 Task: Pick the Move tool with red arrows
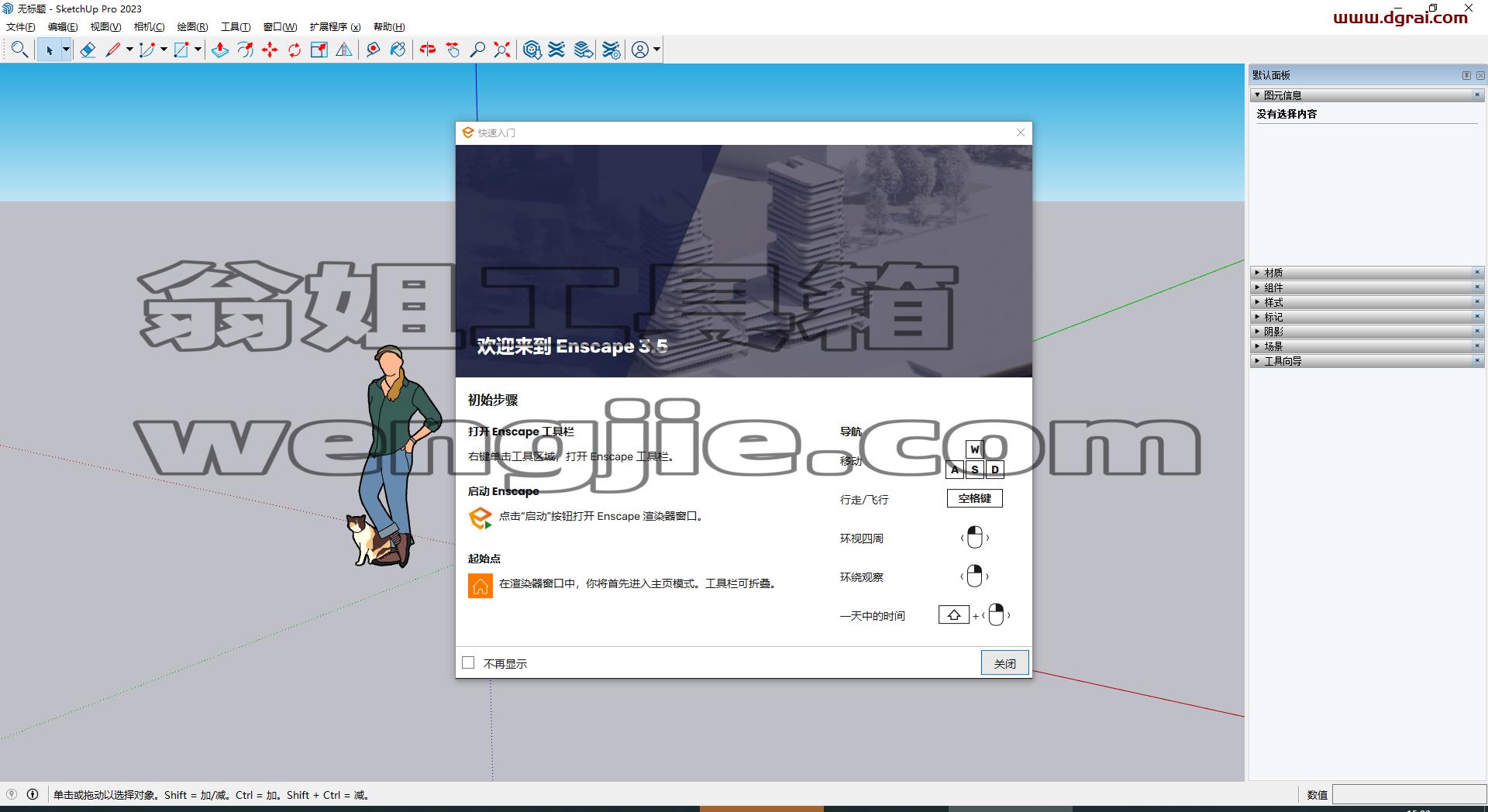[270, 50]
